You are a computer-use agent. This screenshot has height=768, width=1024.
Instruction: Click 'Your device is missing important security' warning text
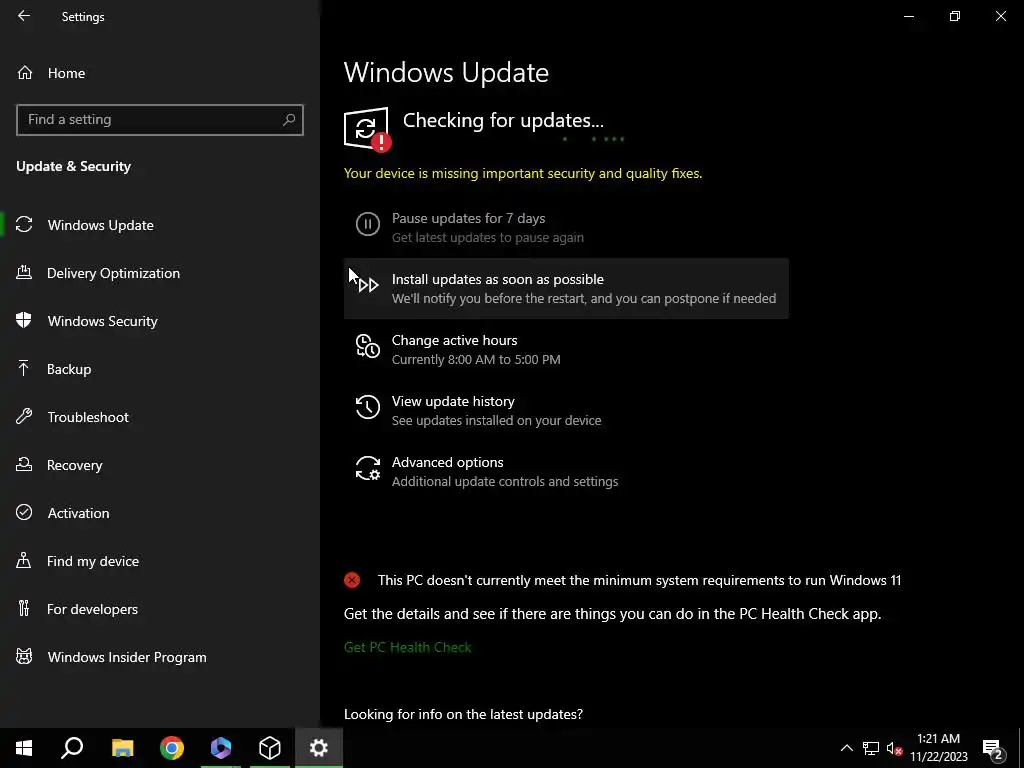(523, 173)
